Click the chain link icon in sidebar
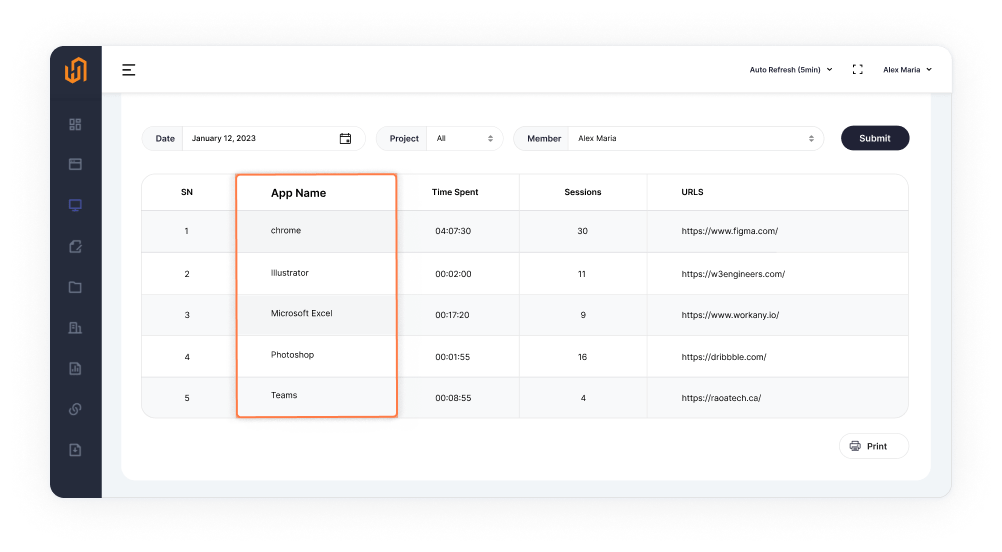 click(75, 409)
